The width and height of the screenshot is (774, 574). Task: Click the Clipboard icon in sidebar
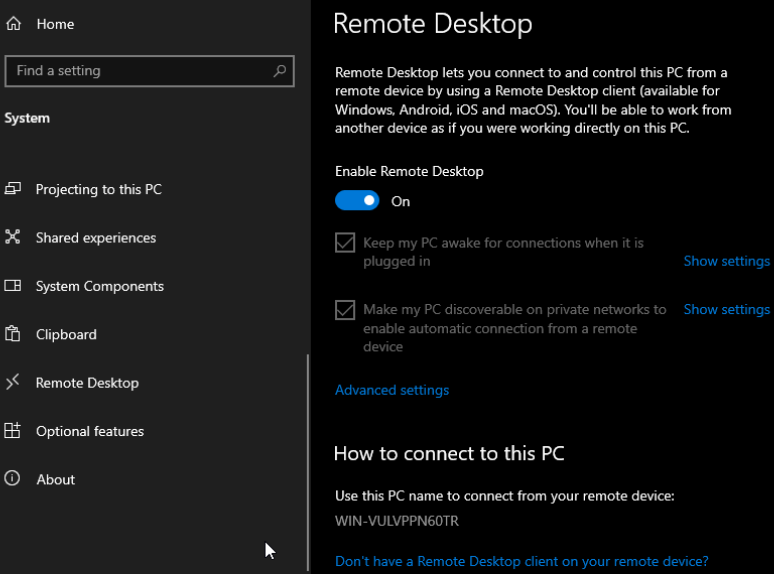tap(13, 334)
